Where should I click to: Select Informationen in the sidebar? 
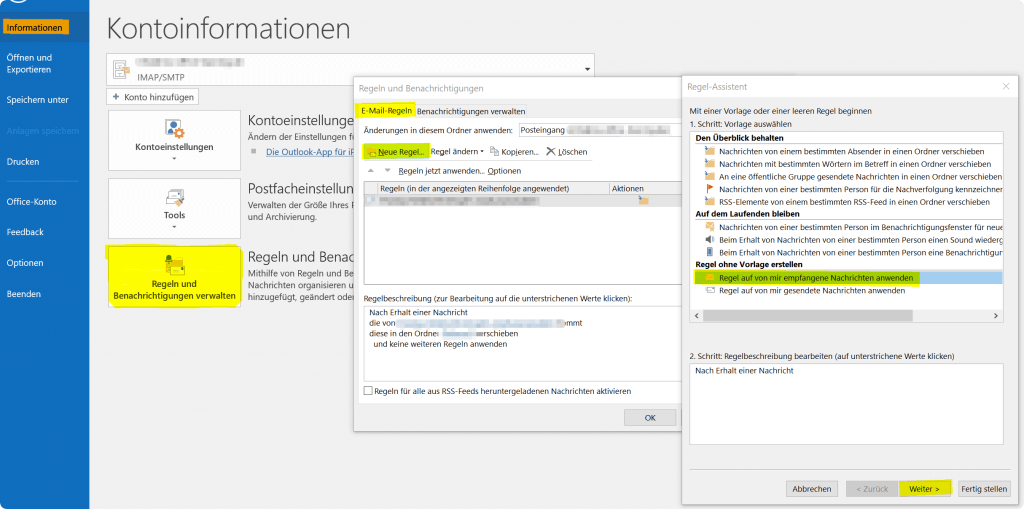35,28
